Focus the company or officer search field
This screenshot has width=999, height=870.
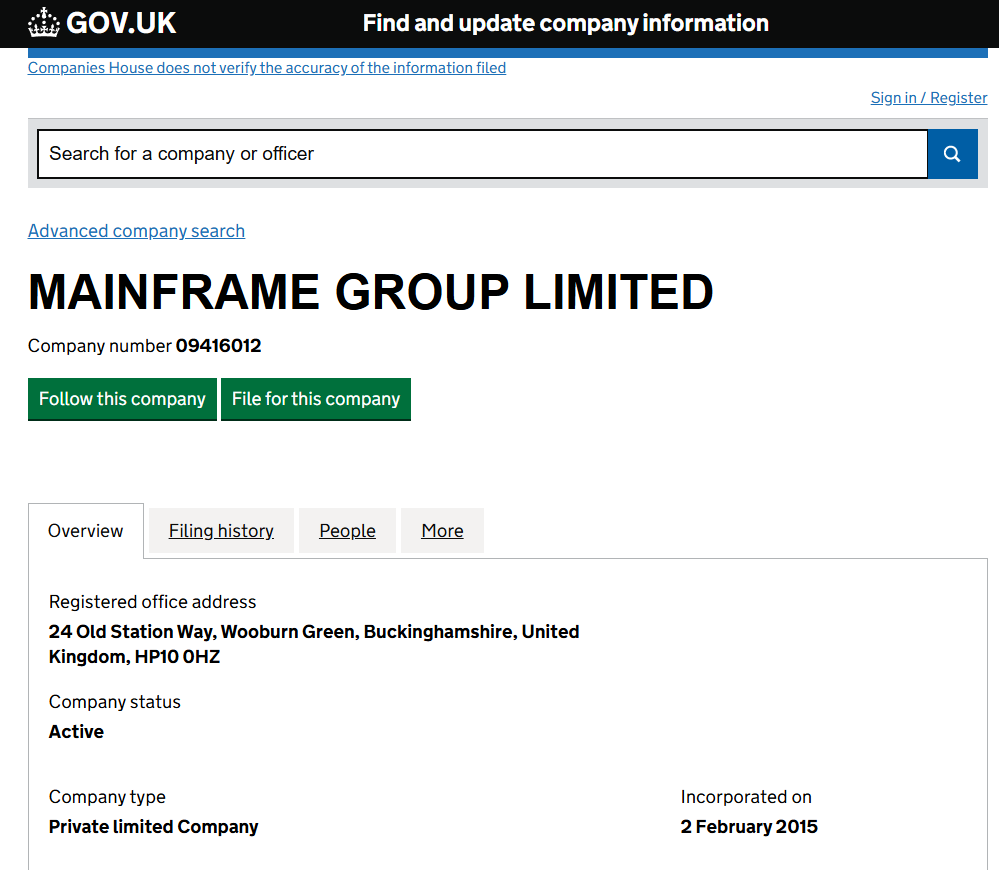(482, 154)
